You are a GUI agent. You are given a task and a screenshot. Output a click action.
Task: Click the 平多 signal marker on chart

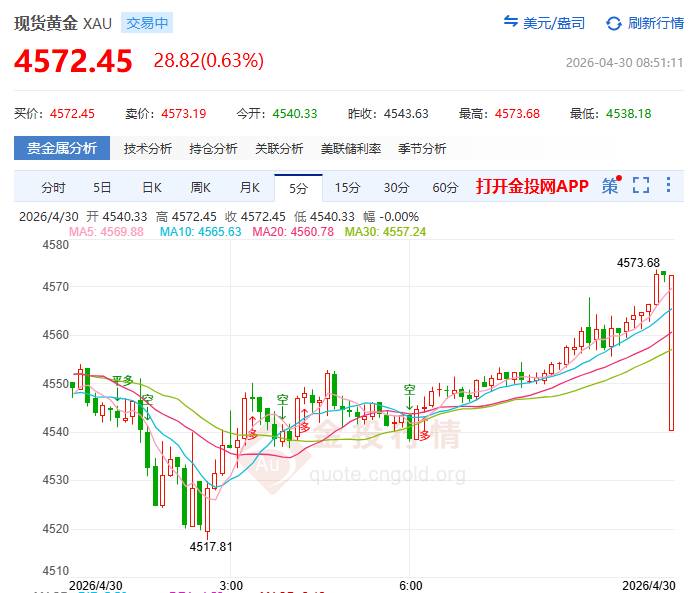123,380
